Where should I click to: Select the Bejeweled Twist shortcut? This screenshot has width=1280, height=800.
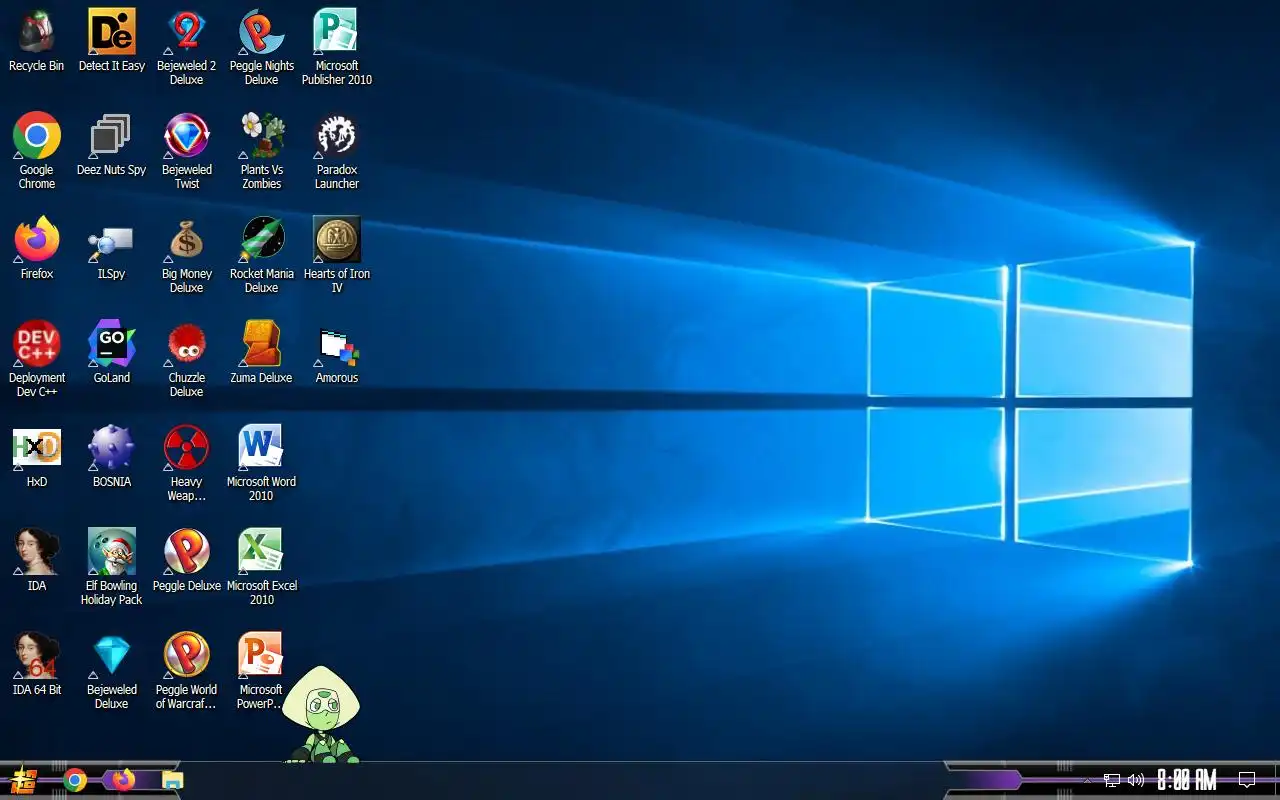point(187,150)
